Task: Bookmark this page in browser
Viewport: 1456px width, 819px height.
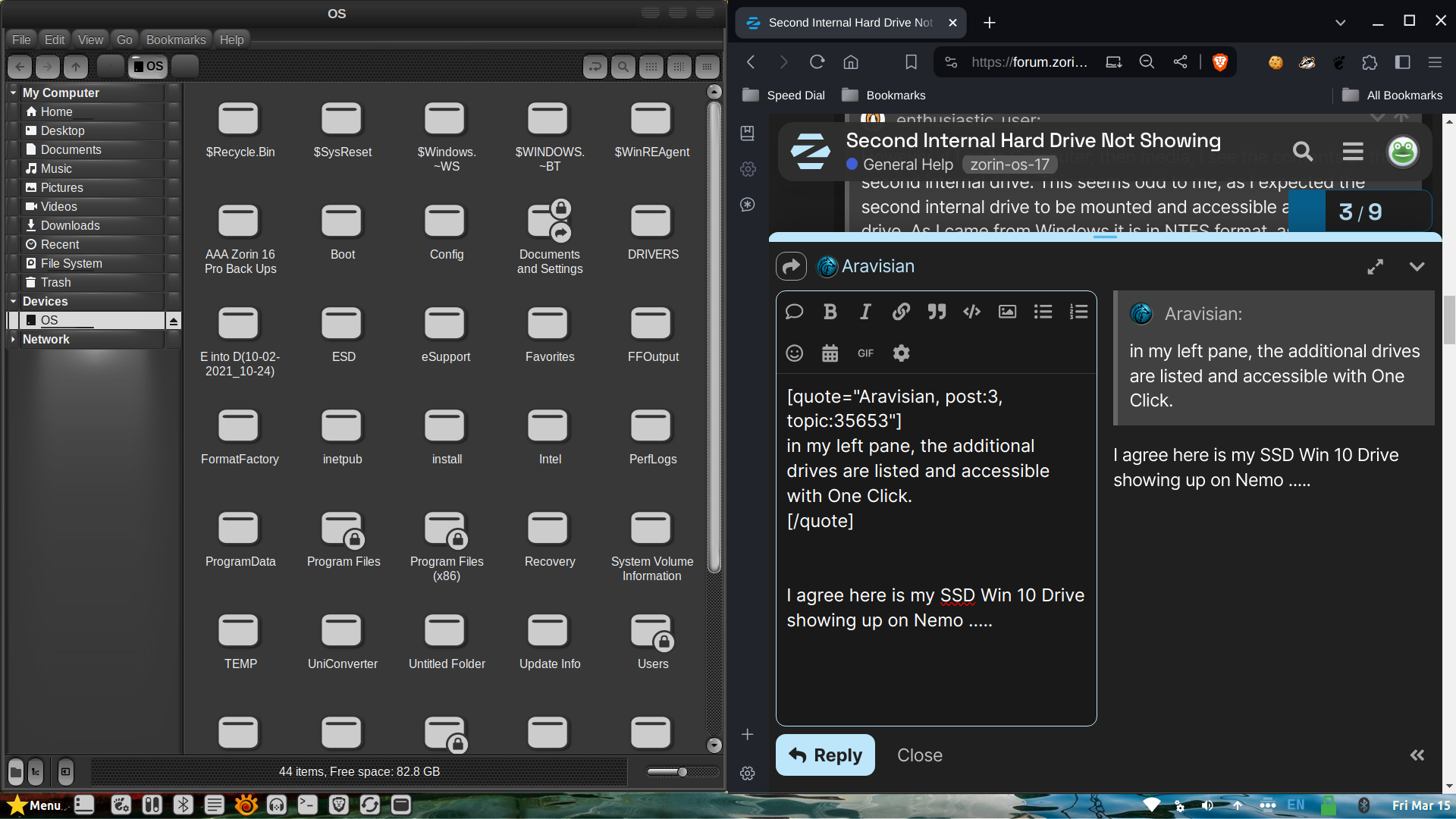Action: point(912,62)
